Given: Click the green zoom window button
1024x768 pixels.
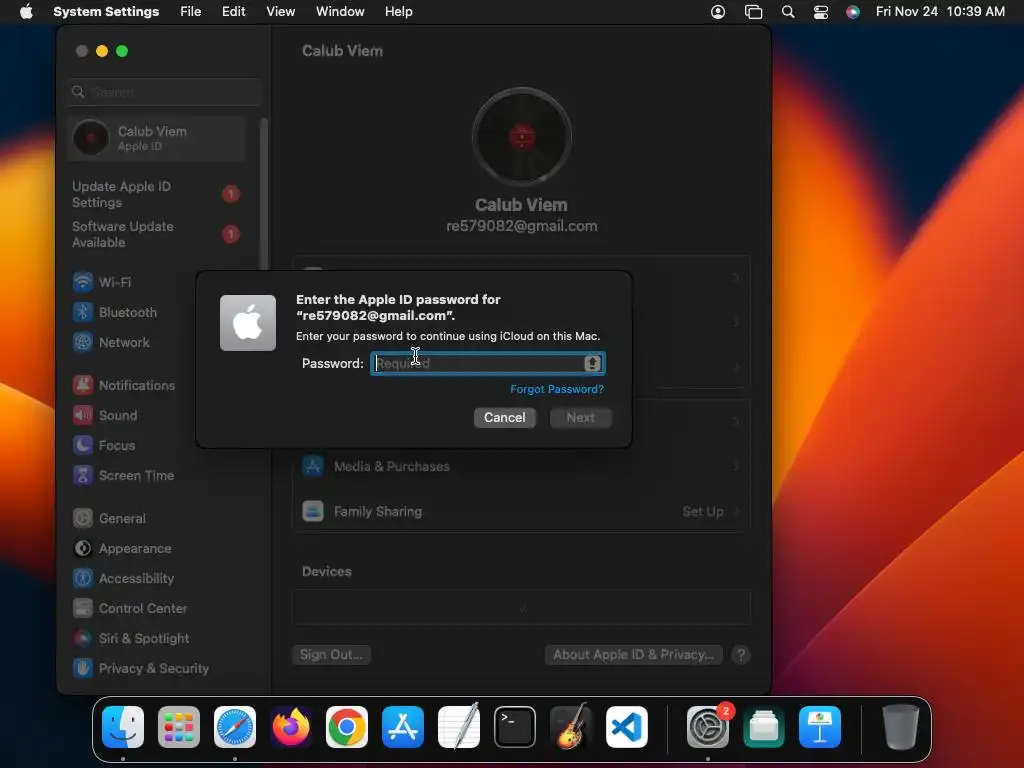Looking at the screenshot, I should pos(122,51).
